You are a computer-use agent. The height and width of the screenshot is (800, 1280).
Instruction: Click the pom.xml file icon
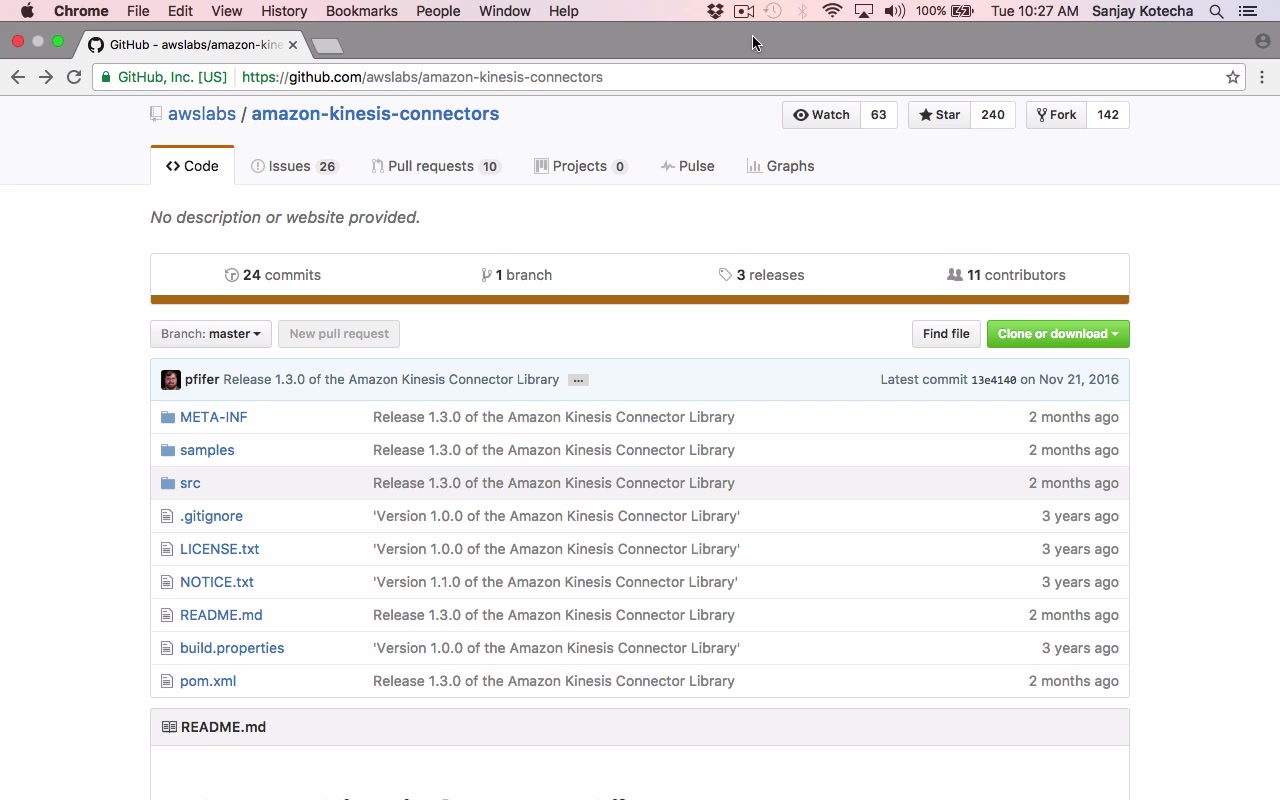pyautogui.click(x=167, y=681)
